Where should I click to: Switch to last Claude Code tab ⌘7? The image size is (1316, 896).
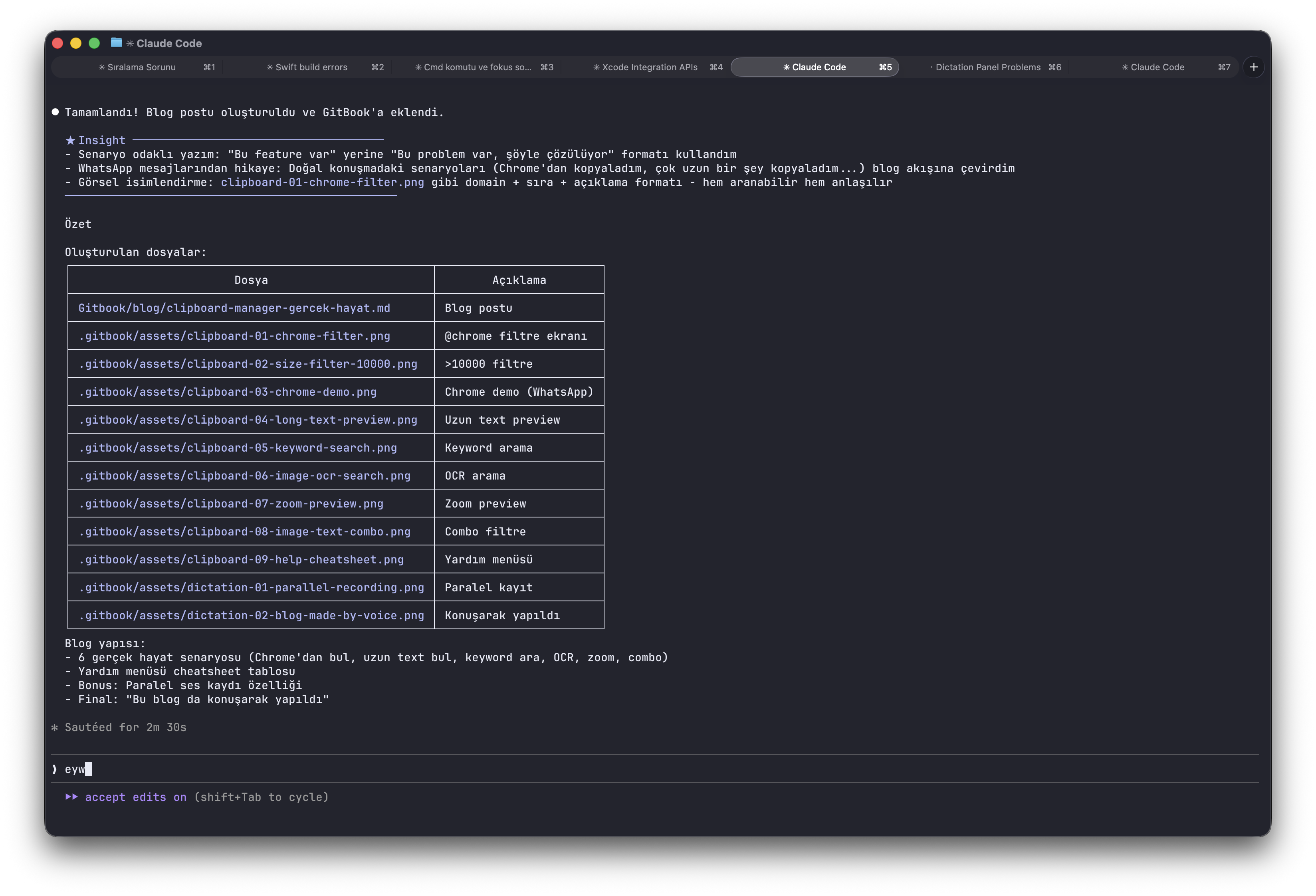1157,67
